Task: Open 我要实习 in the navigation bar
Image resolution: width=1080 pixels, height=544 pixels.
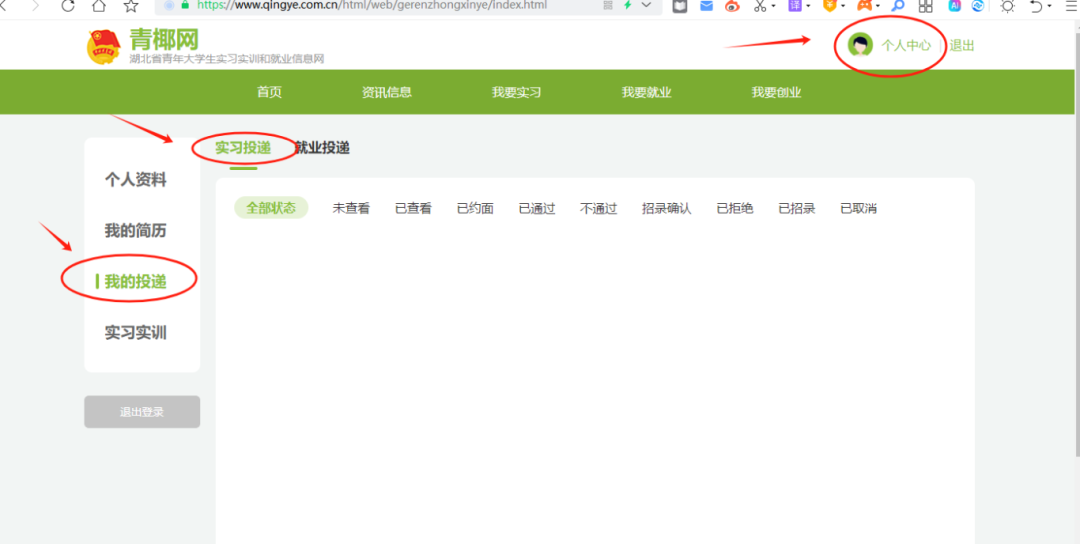Action: (516, 92)
